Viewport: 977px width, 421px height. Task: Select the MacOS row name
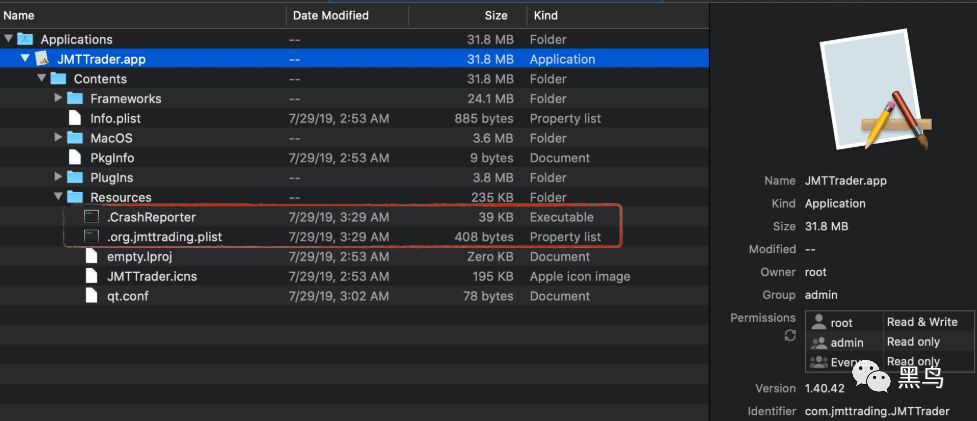pos(112,138)
